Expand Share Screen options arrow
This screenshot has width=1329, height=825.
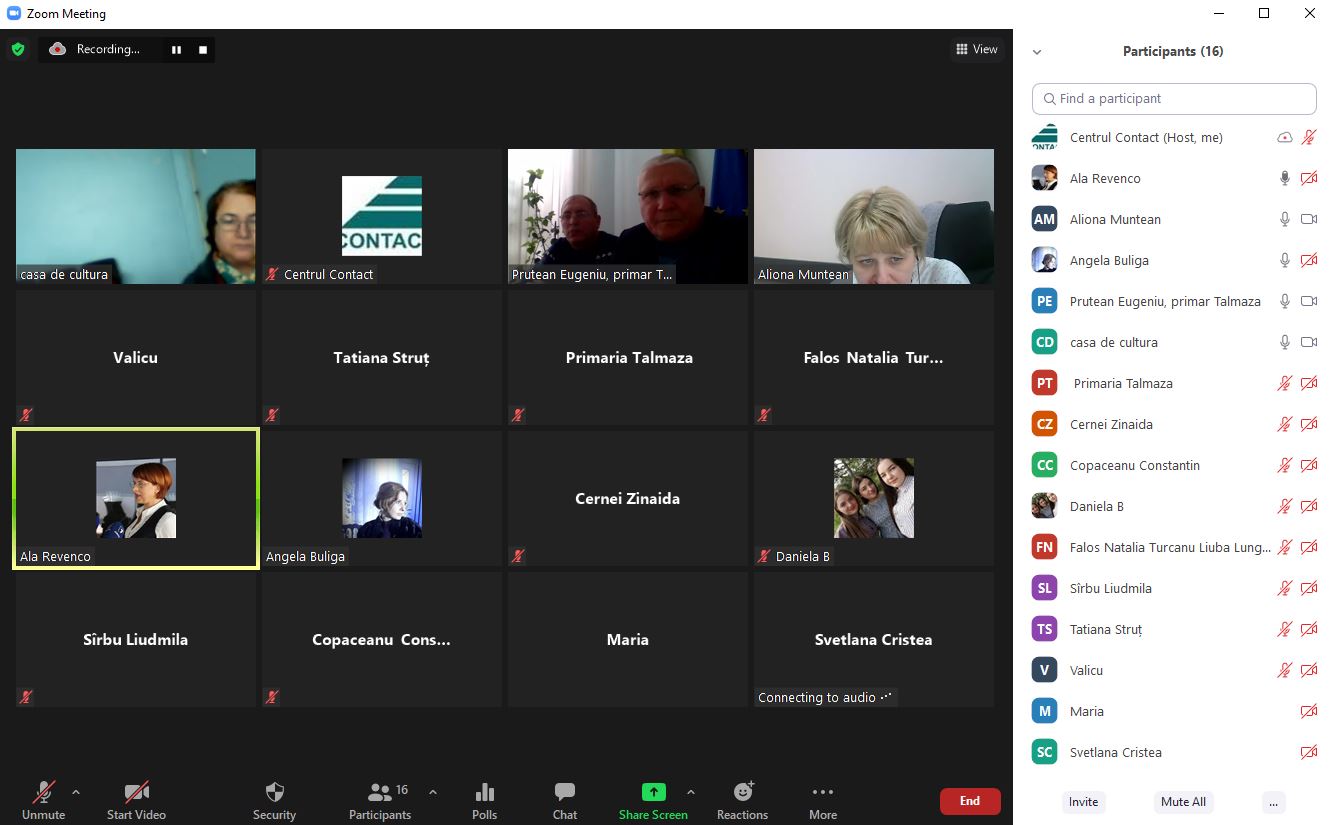tap(691, 792)
